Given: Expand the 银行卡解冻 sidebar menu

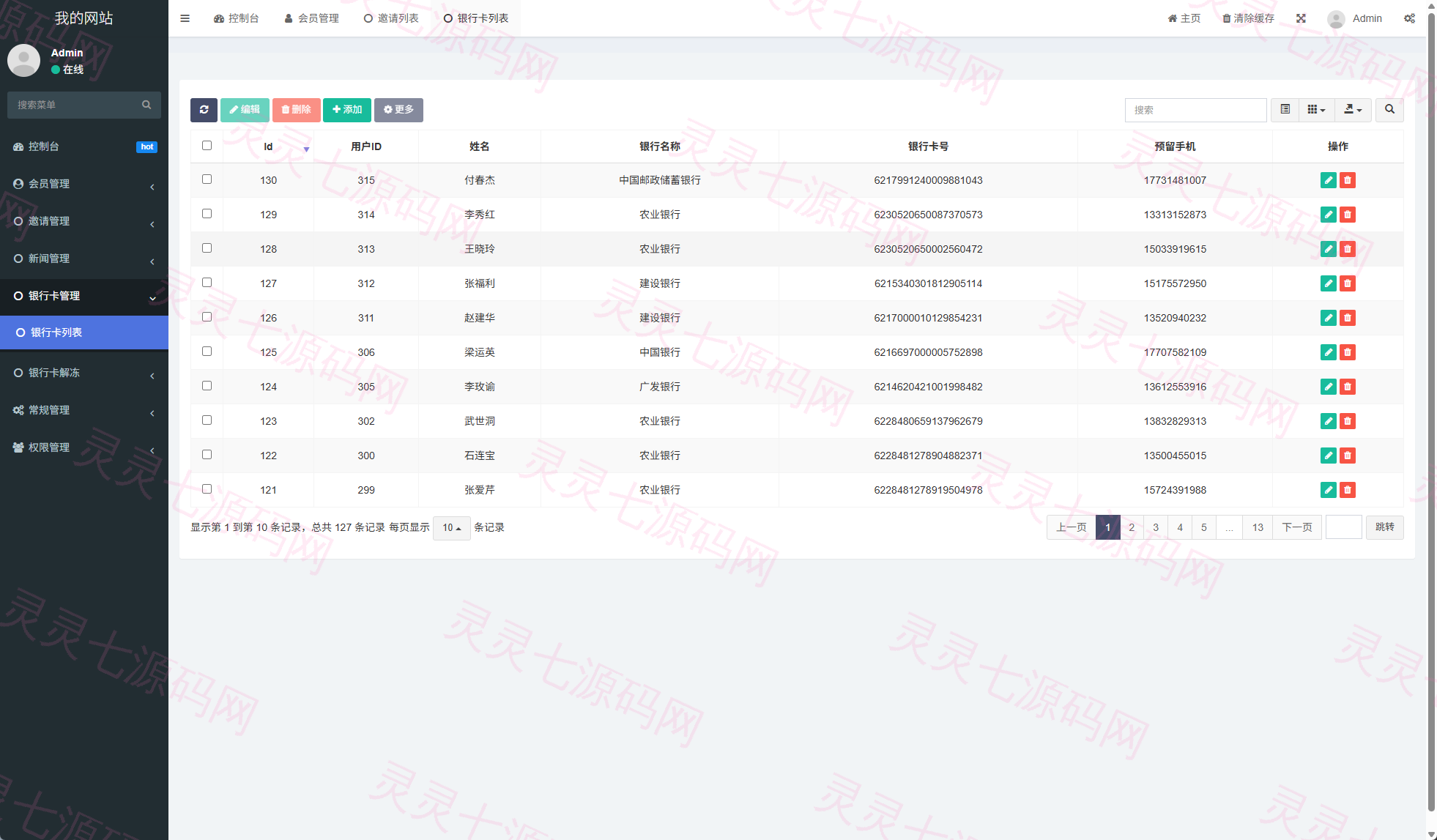Looking at the screenshot, I should click(x=84, y=373).
